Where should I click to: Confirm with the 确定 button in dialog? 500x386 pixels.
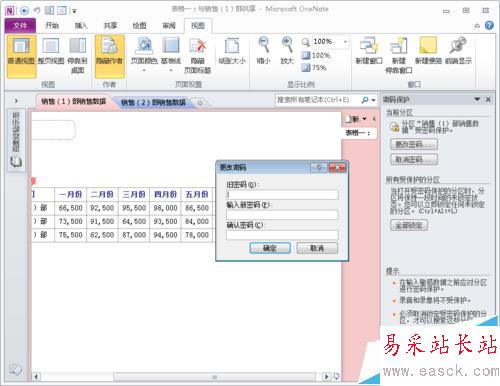pyautogui.click(x=270, y=248)
